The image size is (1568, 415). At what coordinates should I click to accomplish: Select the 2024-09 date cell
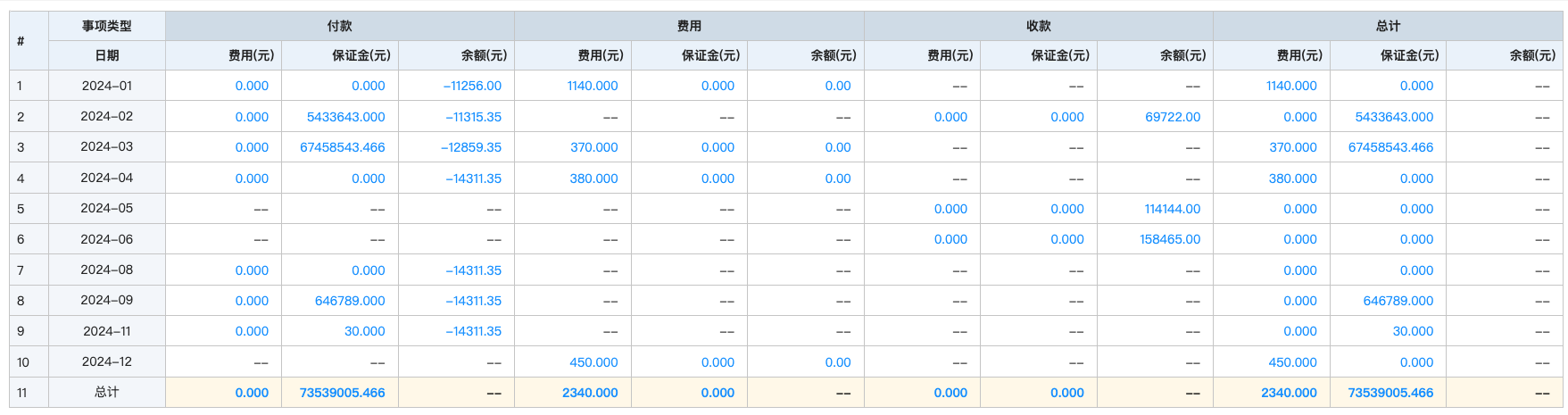106,301
